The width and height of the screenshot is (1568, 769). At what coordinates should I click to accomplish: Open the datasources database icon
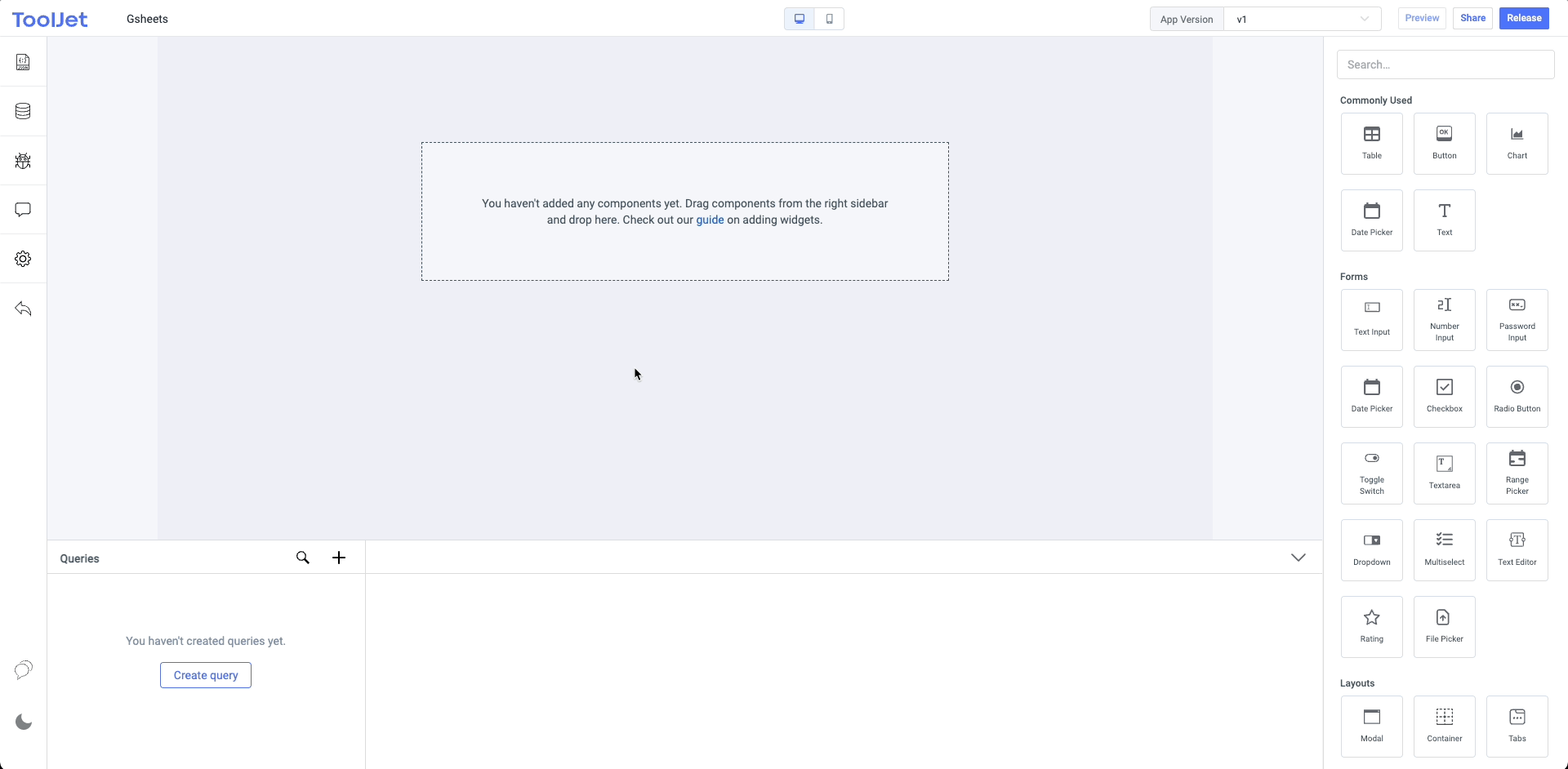click(23, 111)
